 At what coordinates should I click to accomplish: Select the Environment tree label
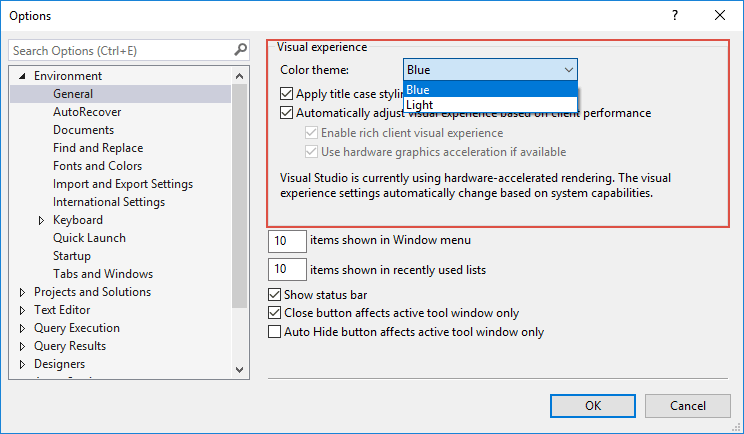click(x=68, y=76)
